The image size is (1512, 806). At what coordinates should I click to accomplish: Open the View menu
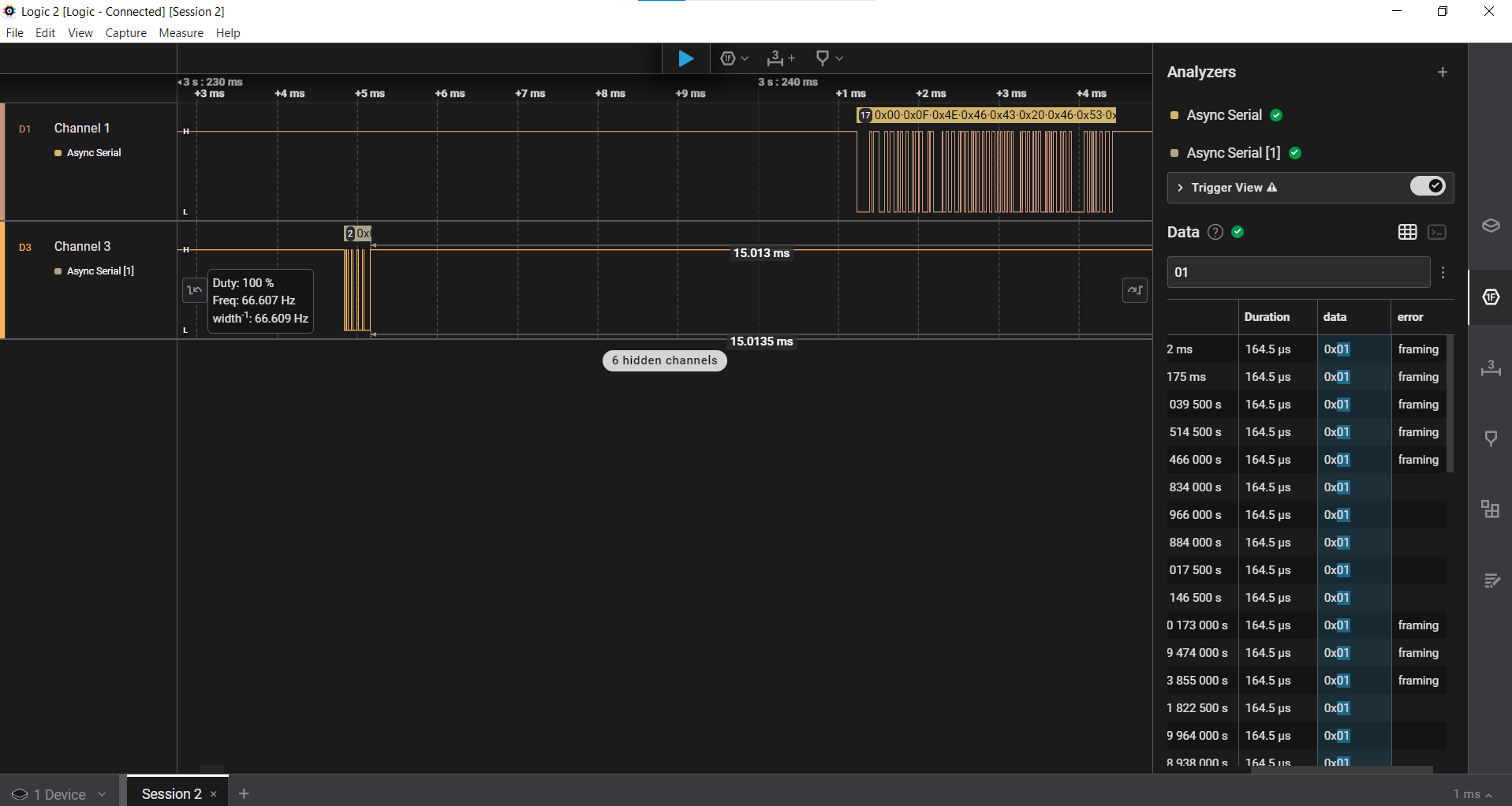tap(80, 33)
